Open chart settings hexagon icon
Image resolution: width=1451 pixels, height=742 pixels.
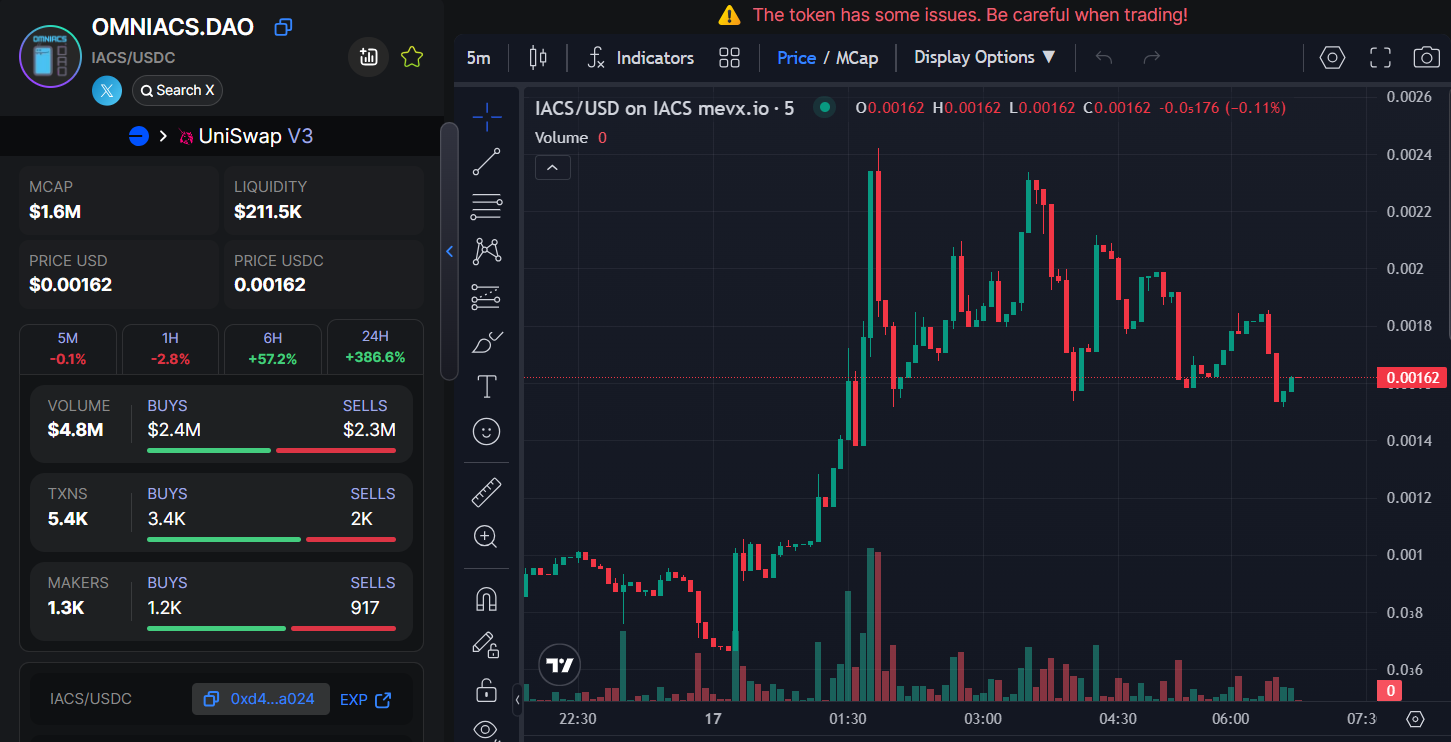point(1332,58)
